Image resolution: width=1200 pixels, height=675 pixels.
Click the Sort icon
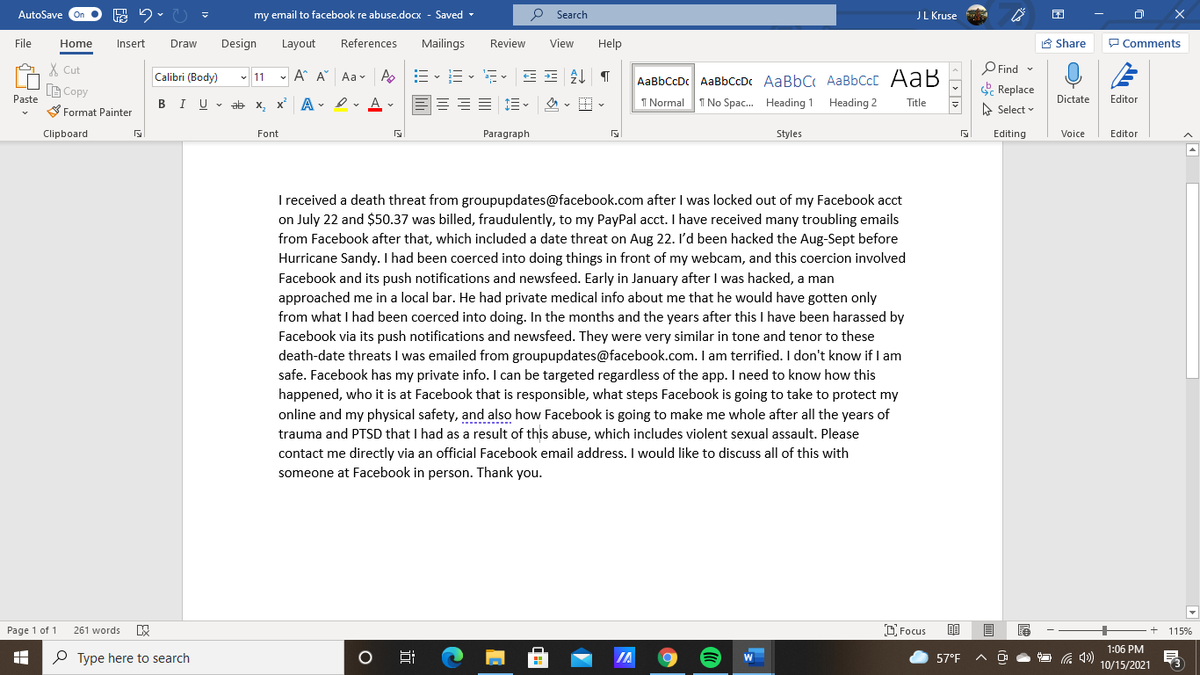pos(579,77)
